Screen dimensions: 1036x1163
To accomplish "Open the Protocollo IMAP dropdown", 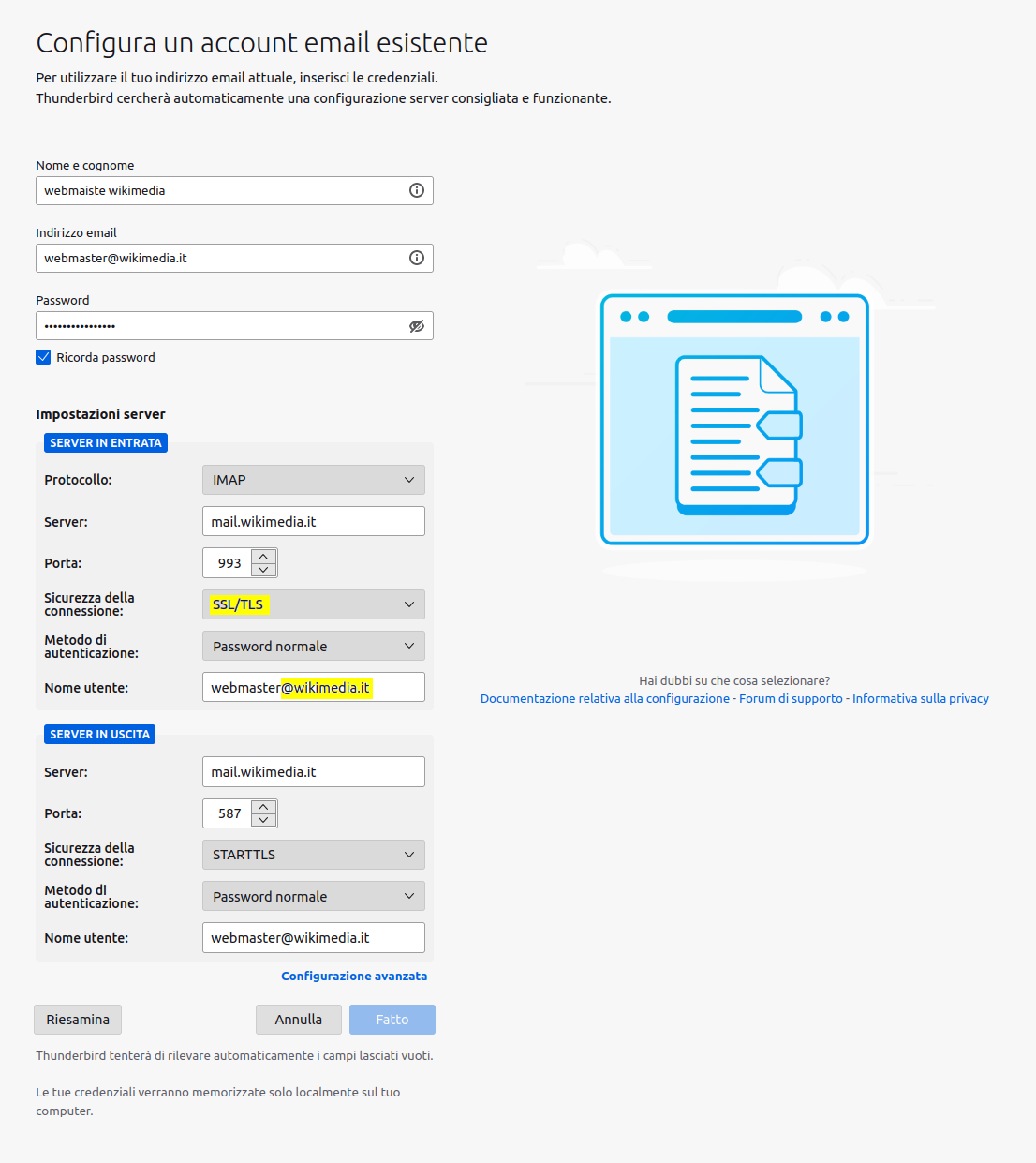I will coord(313,480).
